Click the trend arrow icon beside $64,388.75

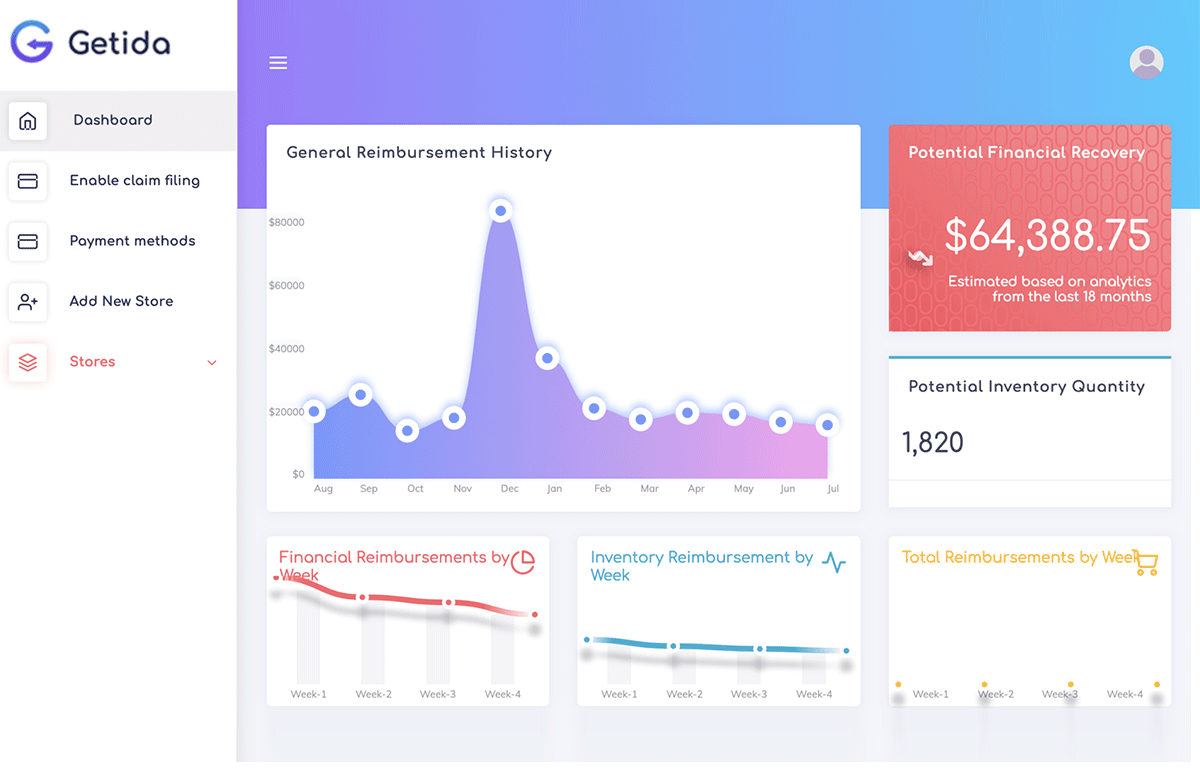(920, 259)
